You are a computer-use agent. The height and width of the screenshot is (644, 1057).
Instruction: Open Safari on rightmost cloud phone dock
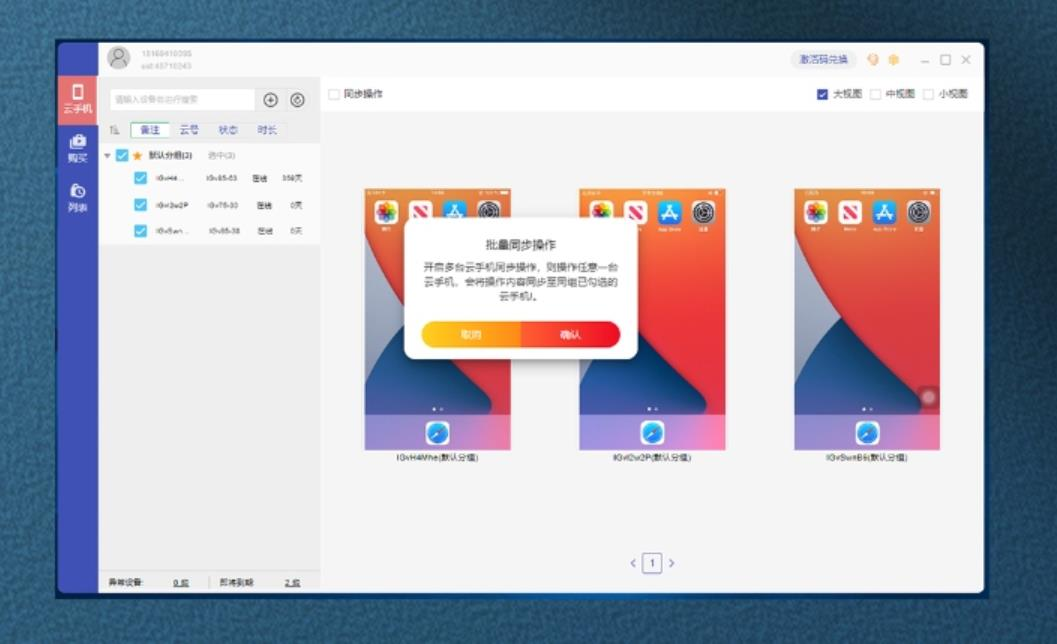867,433
